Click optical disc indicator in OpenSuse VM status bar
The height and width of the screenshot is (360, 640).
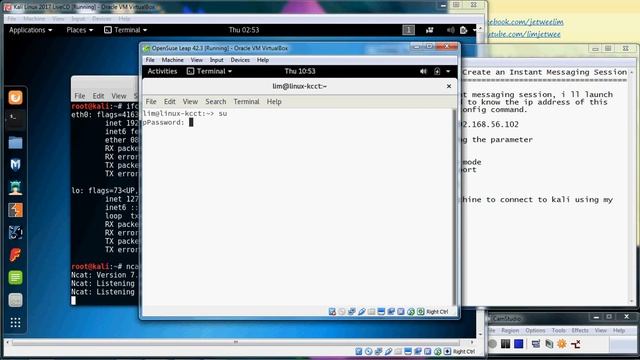342,312
